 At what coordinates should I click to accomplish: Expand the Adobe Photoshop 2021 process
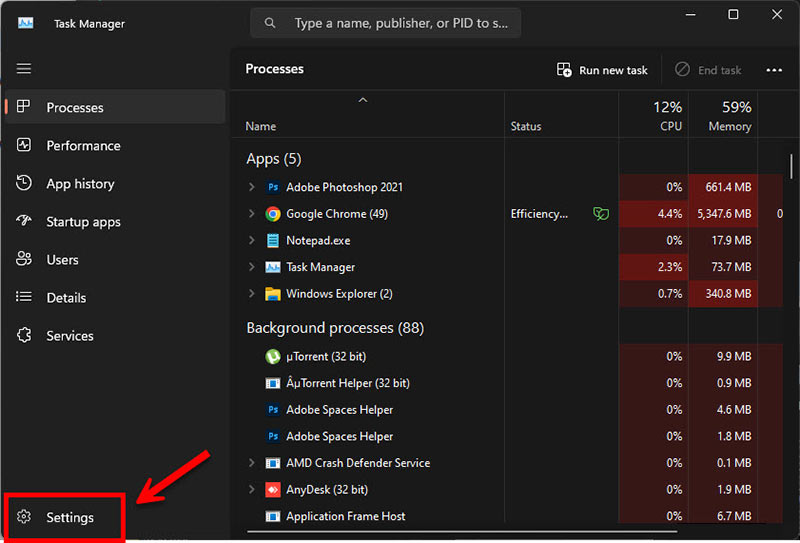pyautogui.click(x=252, y=187)
